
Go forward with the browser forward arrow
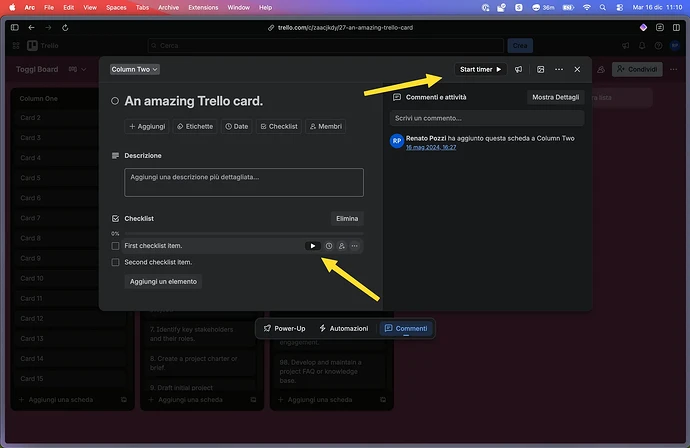pos(48,28)
